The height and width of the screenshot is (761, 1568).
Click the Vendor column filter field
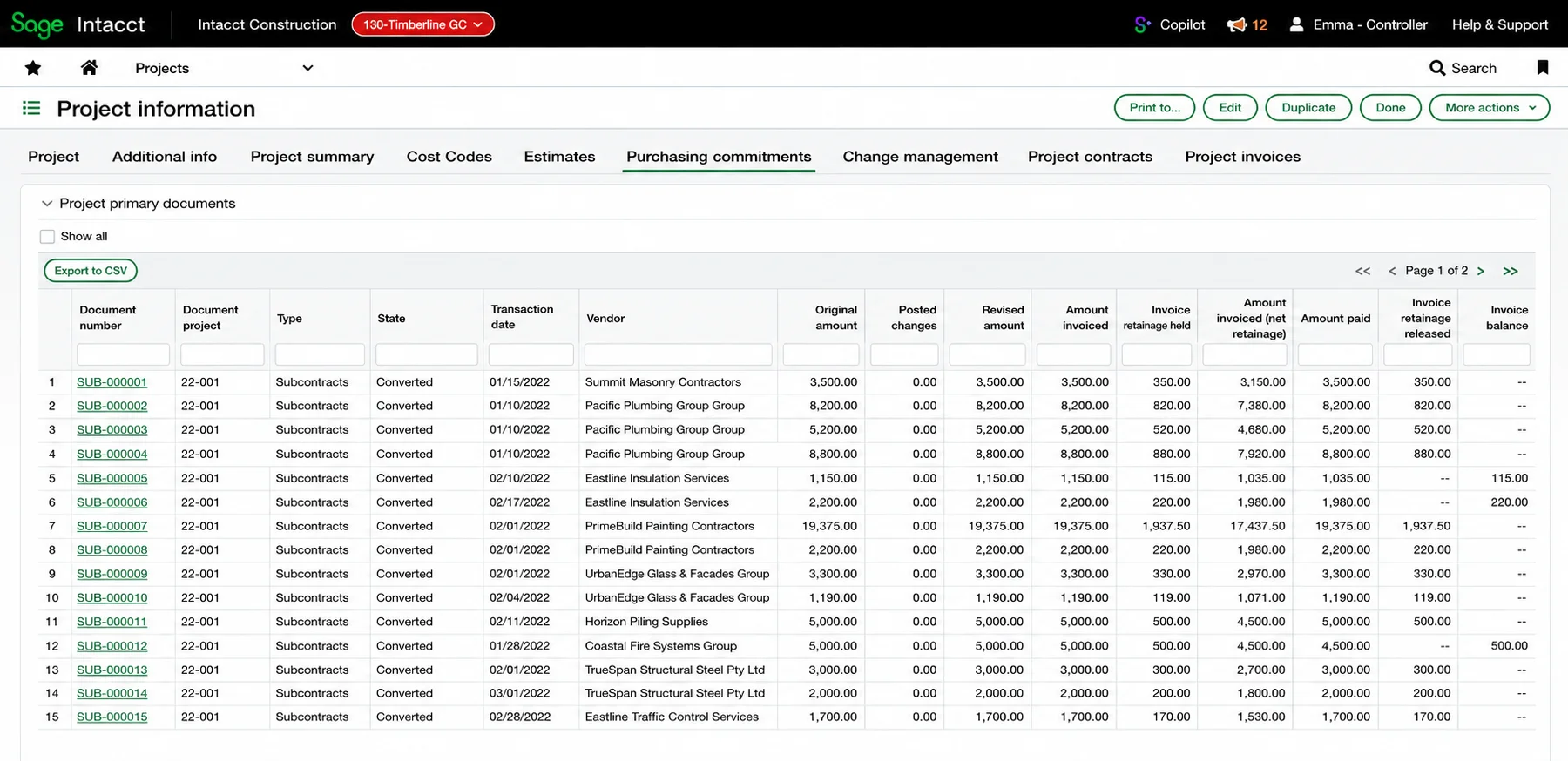coord(678,354)
